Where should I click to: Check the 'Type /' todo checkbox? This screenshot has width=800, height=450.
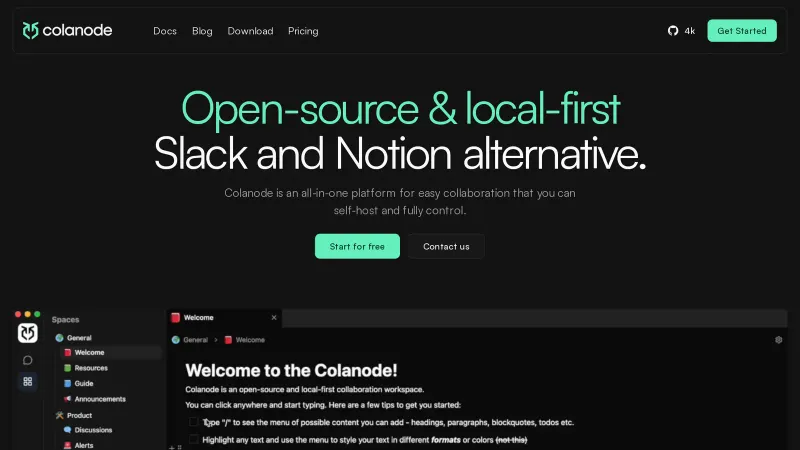[x=193, y=422]
